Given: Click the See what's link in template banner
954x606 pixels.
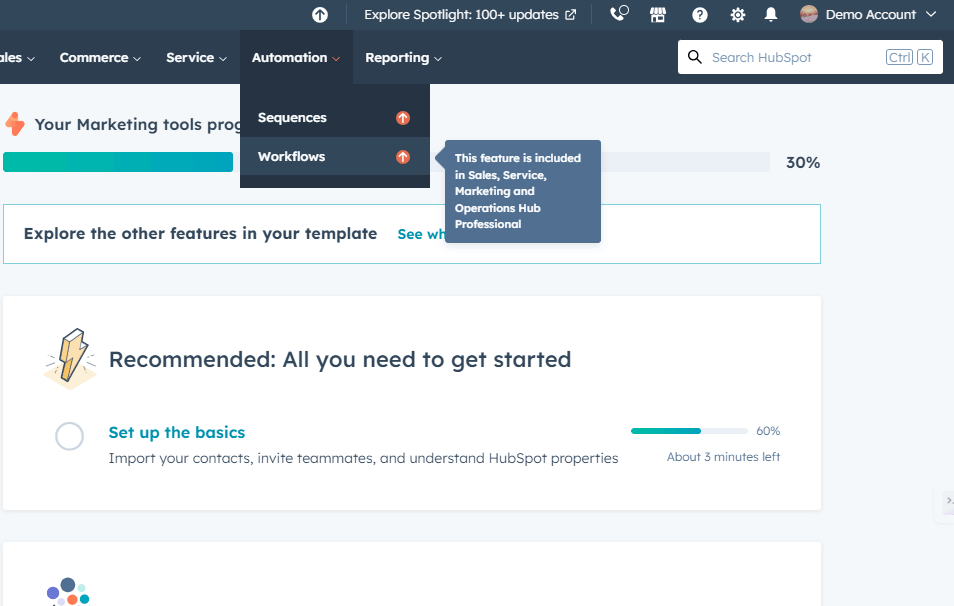Looking at the screenshot, I should (421, 234).
